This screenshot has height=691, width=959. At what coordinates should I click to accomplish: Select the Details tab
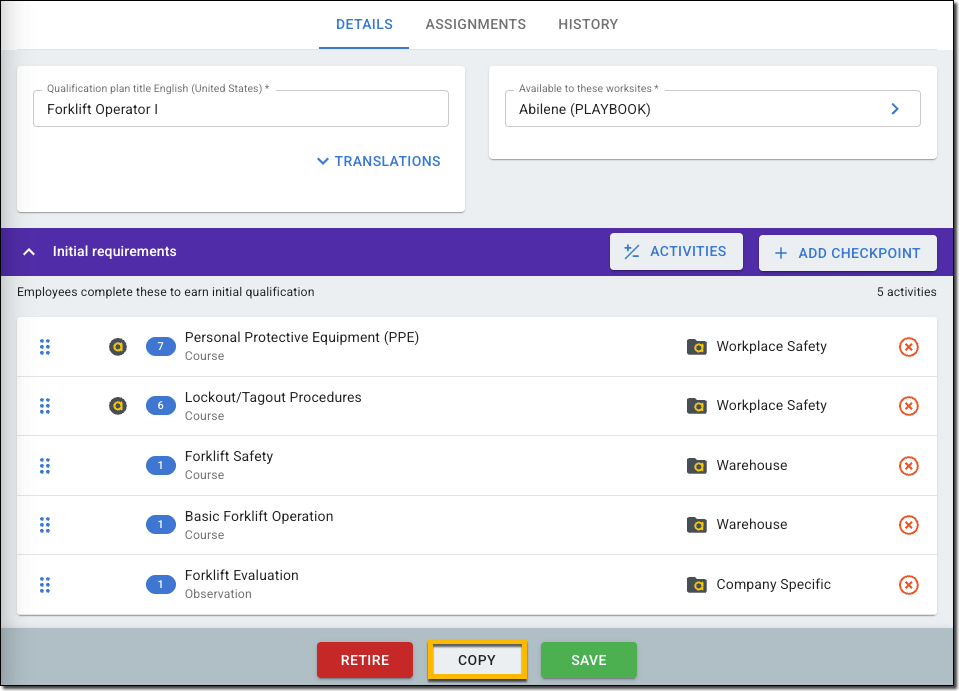(364, 24)
